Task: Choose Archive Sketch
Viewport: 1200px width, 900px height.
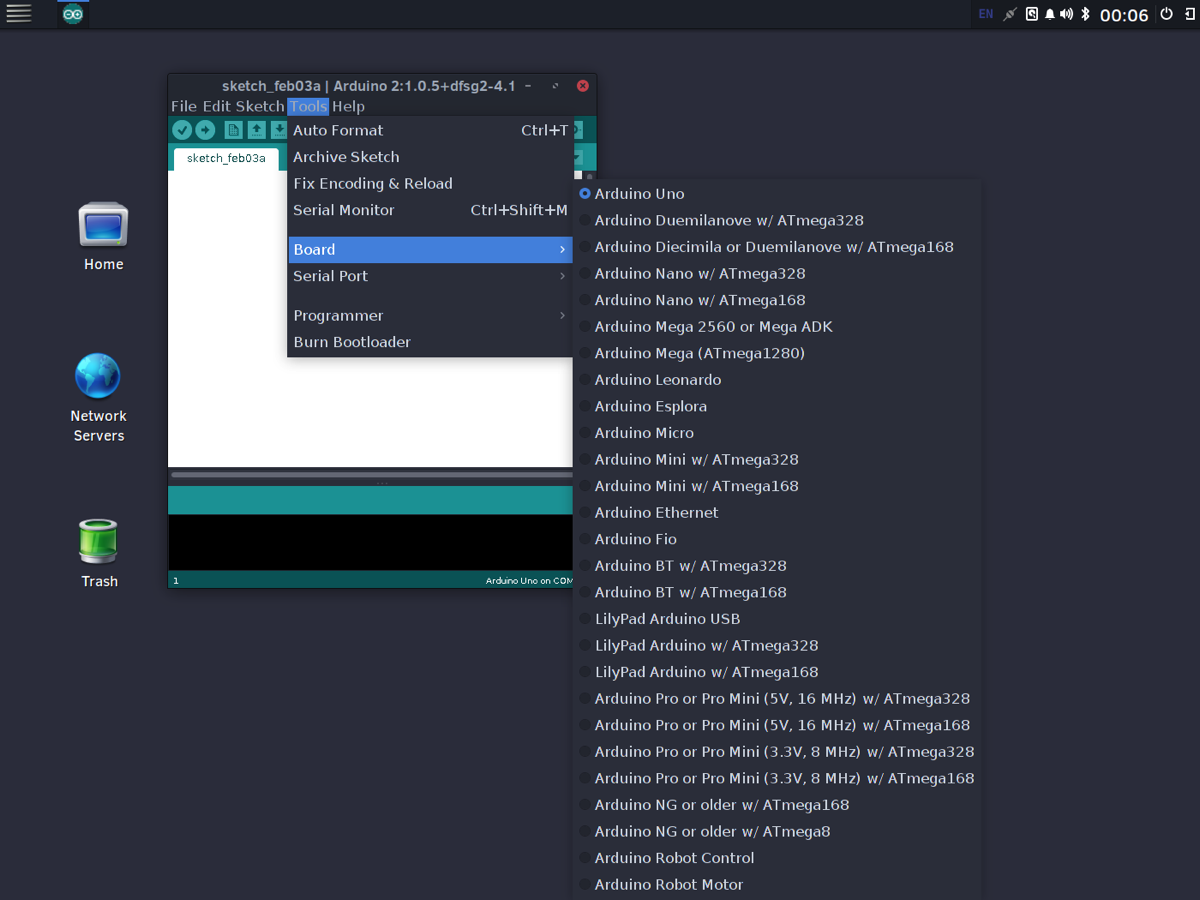Action: coord(430,157)
